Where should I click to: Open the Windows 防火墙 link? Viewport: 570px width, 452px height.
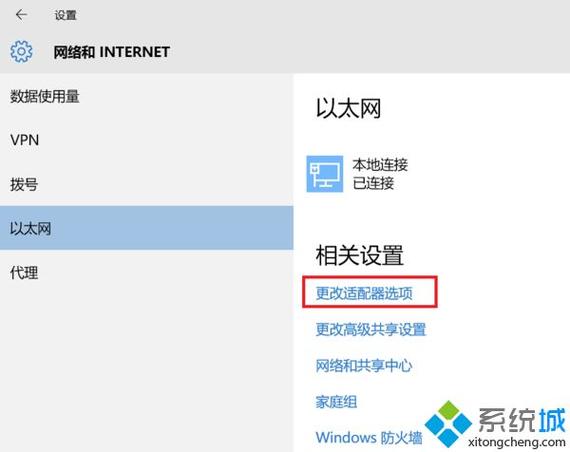(x=369, y=437)
